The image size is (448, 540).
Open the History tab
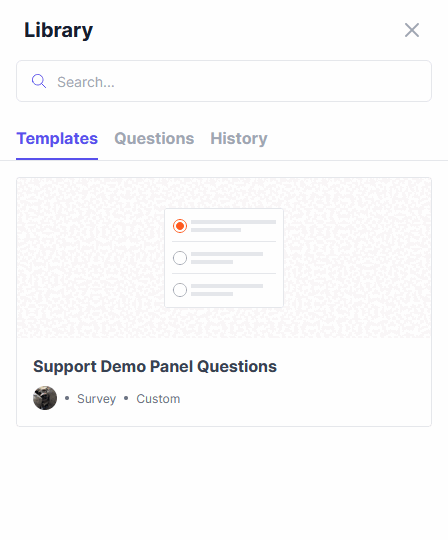[239, 138]
